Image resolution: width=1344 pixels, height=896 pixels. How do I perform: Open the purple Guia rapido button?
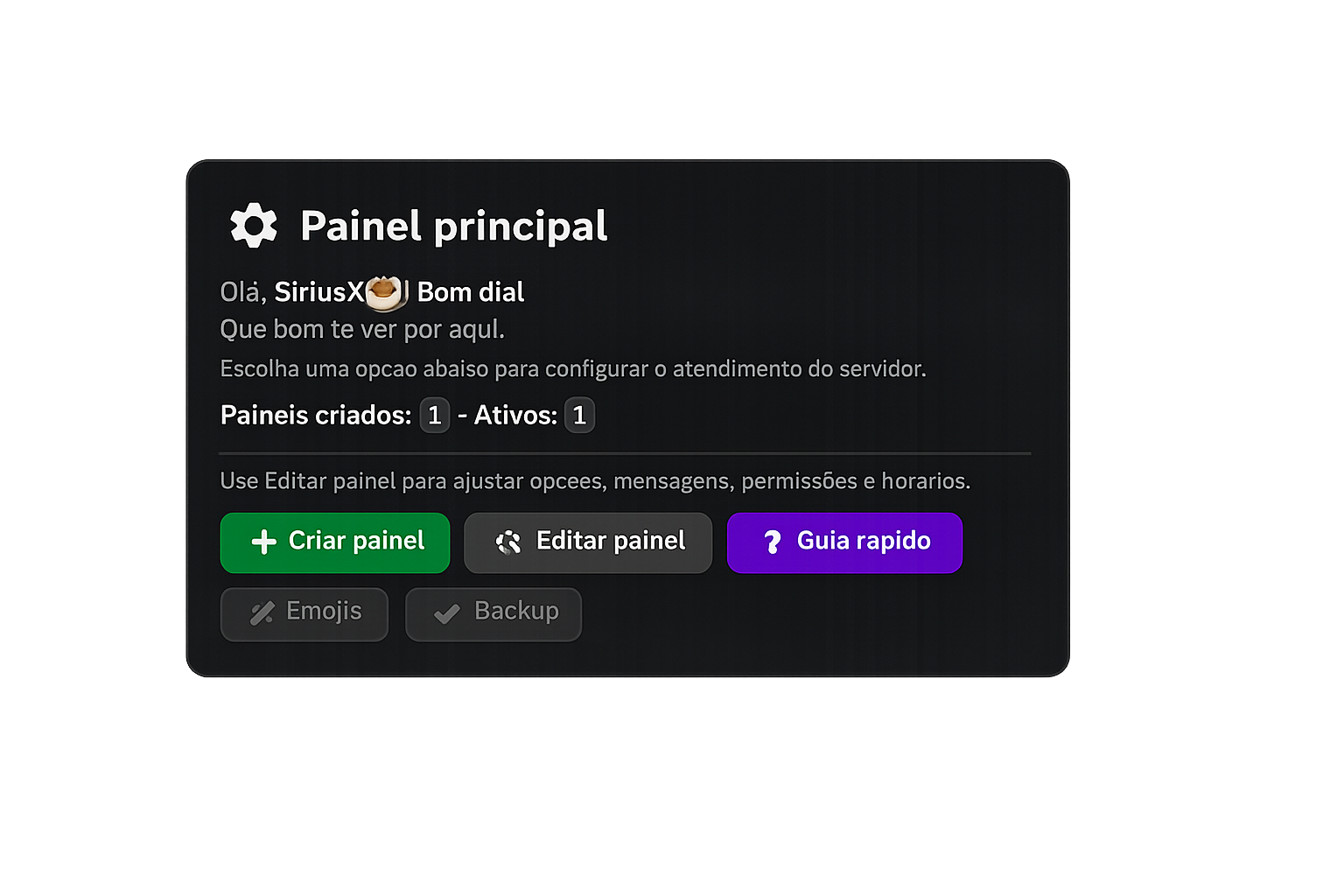[844, 542]
